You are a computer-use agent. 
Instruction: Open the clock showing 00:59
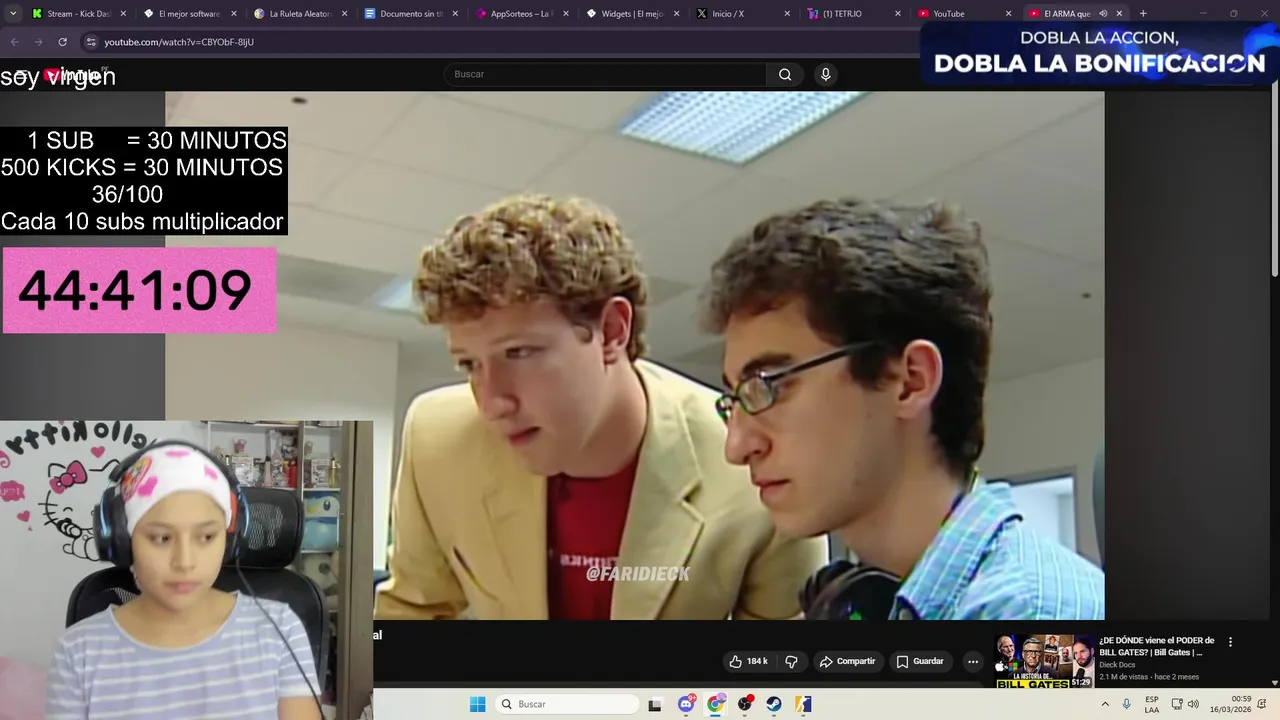pyautogui.click(x=1229, y=704)
